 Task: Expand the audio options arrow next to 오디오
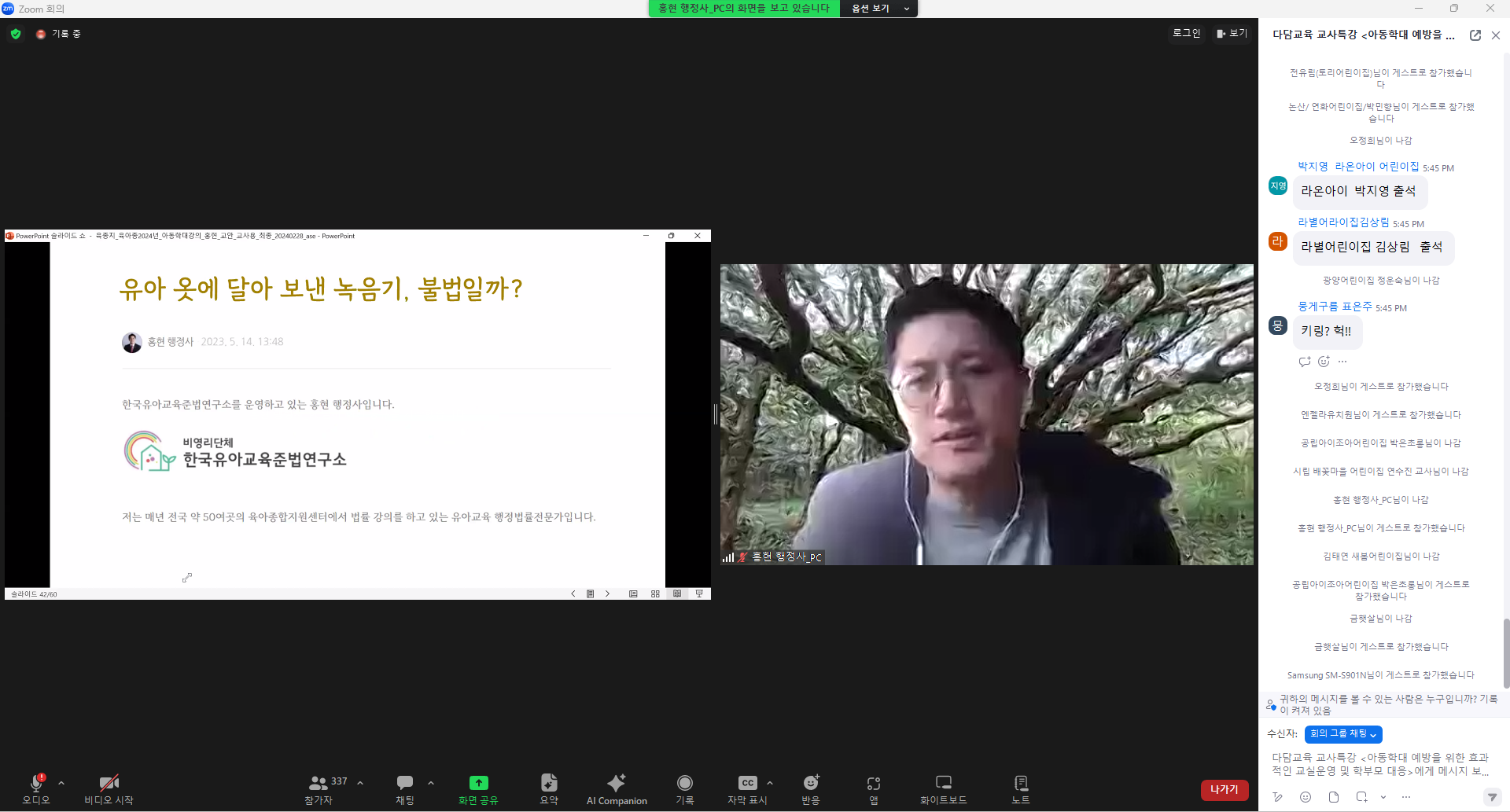(61, 783)
